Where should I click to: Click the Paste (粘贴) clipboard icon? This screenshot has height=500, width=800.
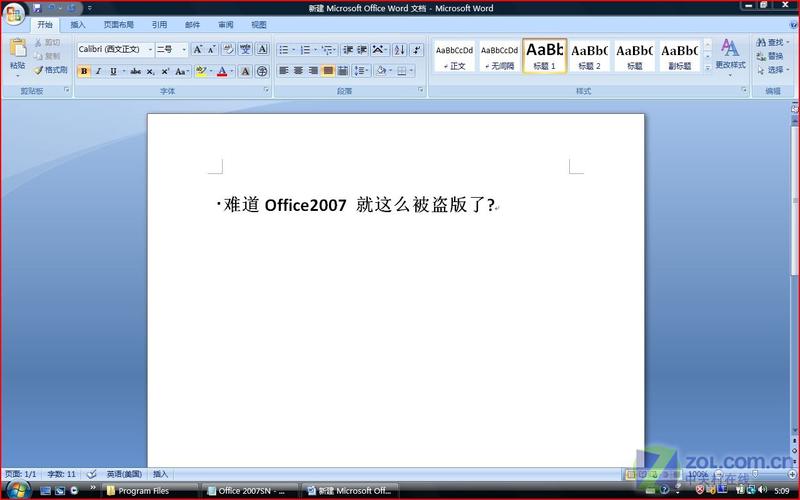pos(18,48)
